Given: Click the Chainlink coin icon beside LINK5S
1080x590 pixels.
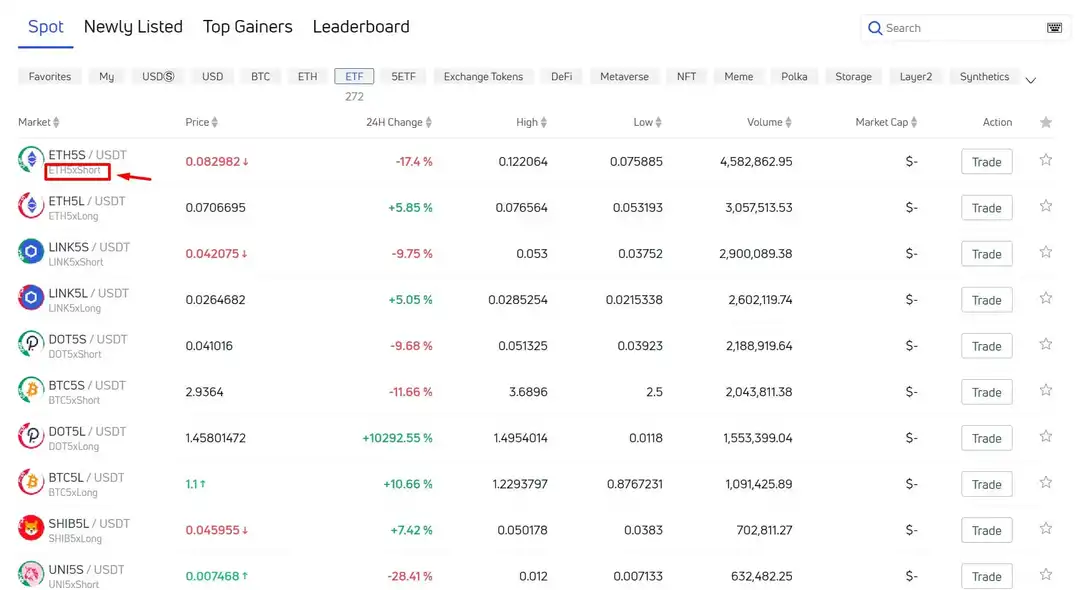Looking at the screenshot, I should [28, 253].
